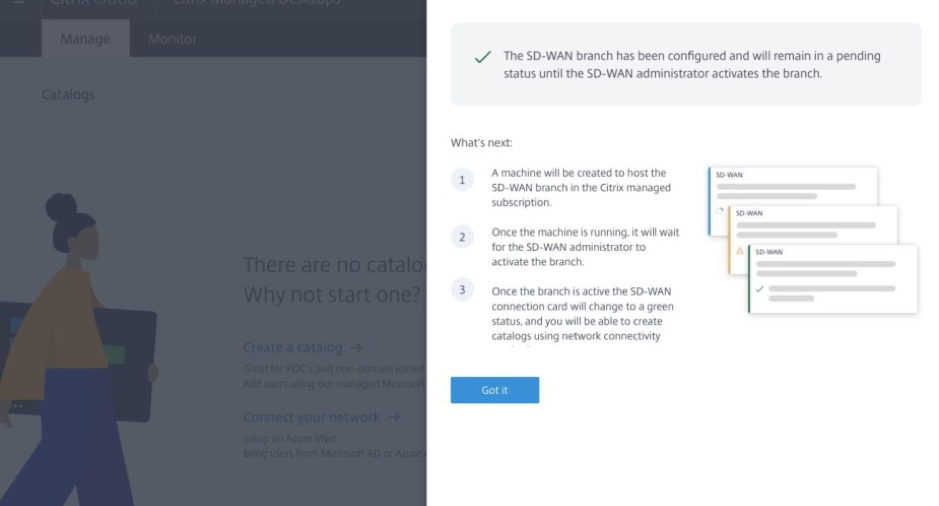Click the 'Great for POC's and non-domain joined' text
The height and width of the screenshot is (506, 939).
(334, 368)
